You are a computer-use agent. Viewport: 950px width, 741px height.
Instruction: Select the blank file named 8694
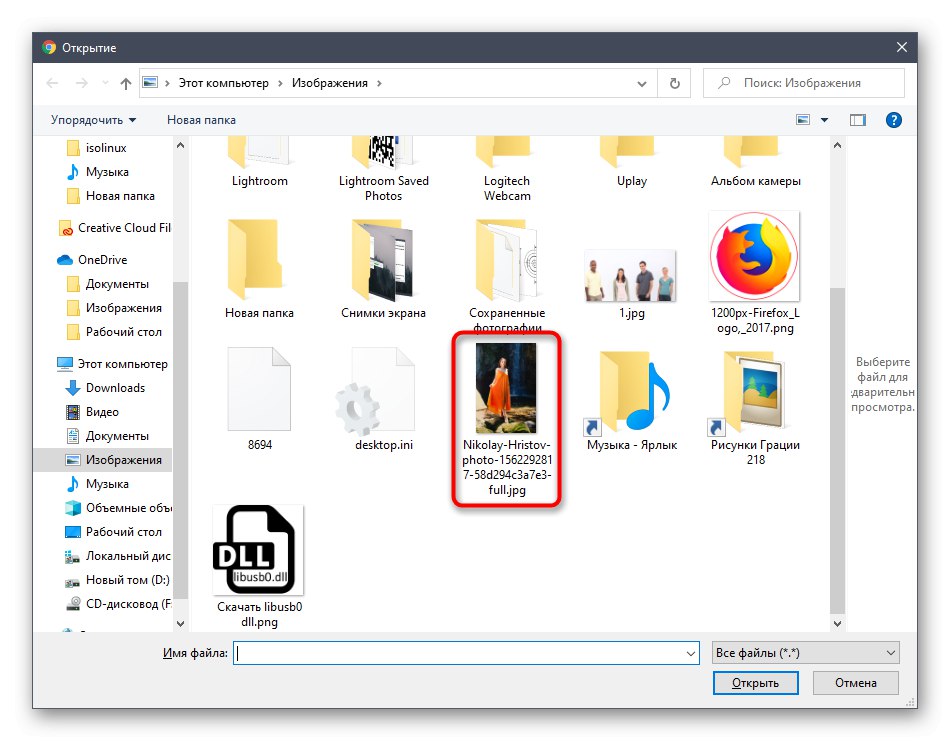pos(259,399)
